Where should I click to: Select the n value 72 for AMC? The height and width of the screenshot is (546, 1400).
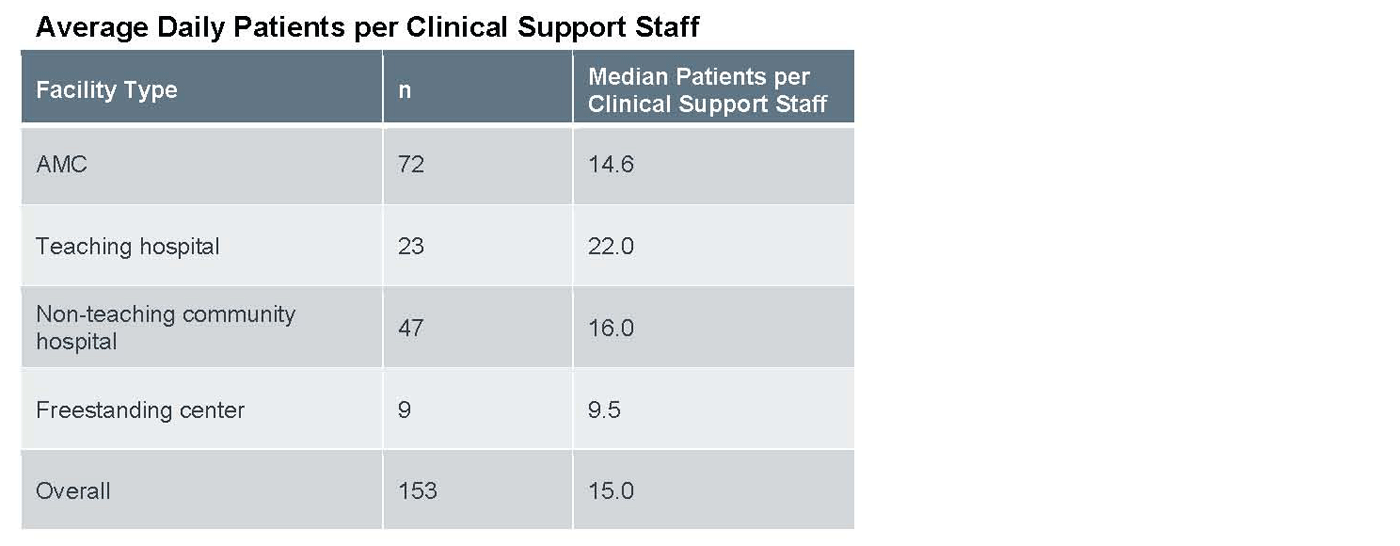[411, 164]
